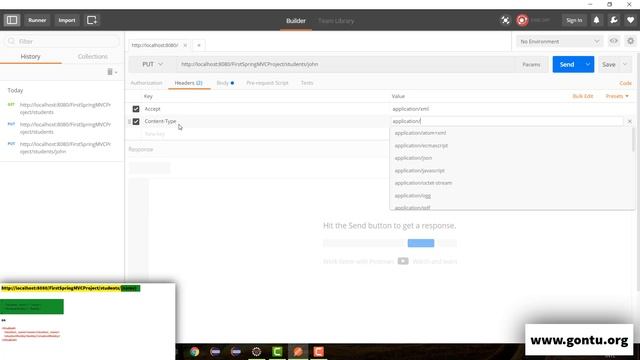The image size is (640, 360).
Task: Click the Params button
Action: tap(531, 64)
